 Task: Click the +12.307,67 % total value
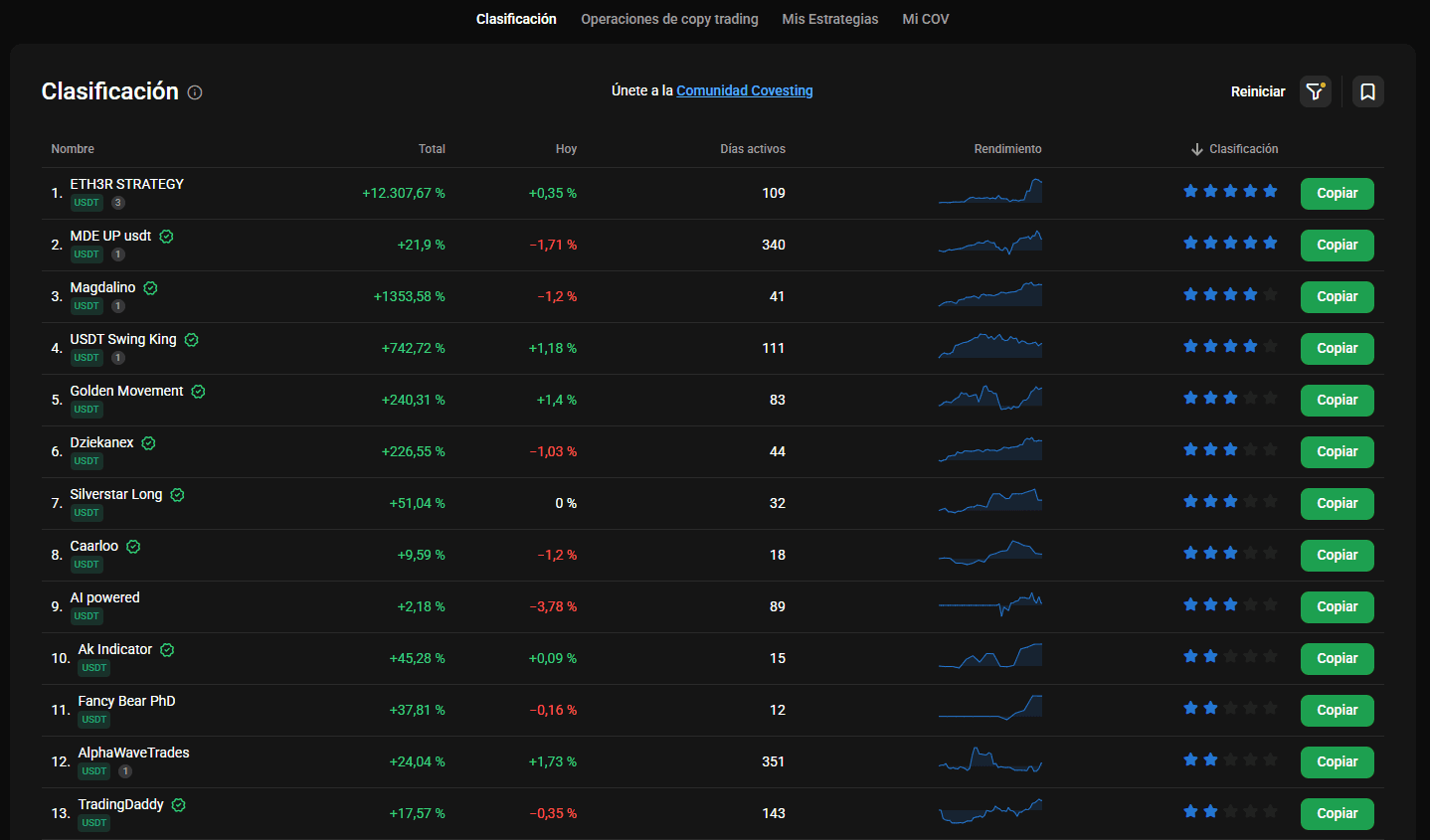point(404,193)
